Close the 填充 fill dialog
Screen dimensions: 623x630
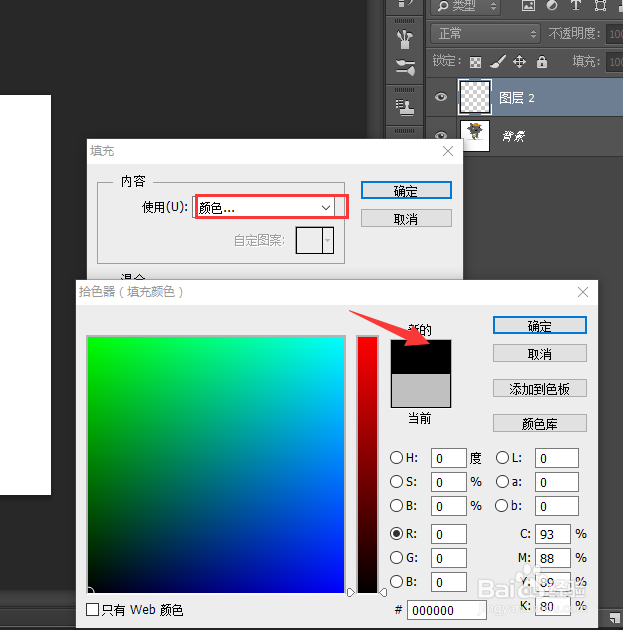tap(448, 151)
